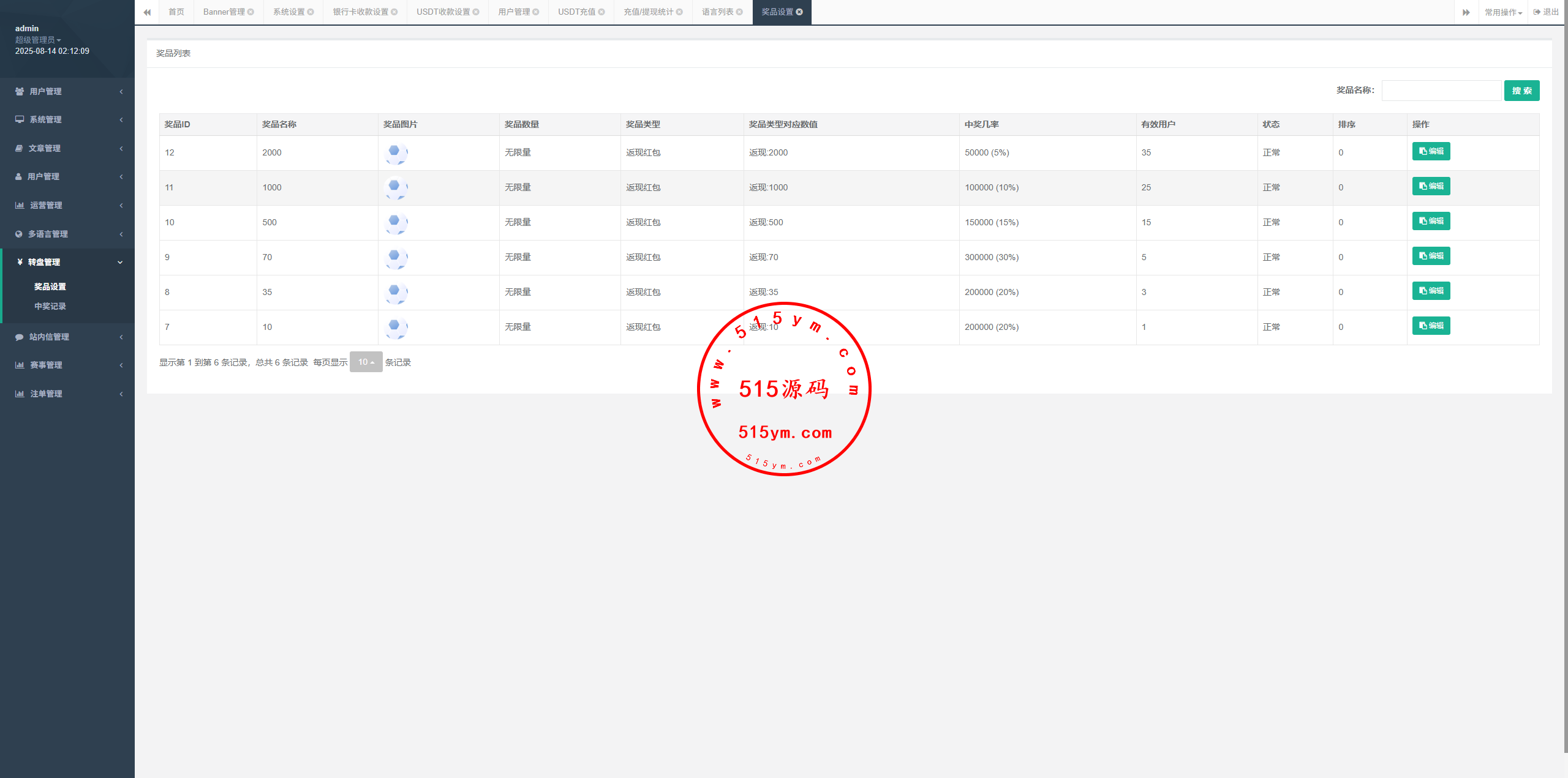Image resolution: width=1568 pixels, height=778 pixels.
Task: Focus the 奖品名称 search input field
Action: pyautogui.click(x=1441, y=91)
